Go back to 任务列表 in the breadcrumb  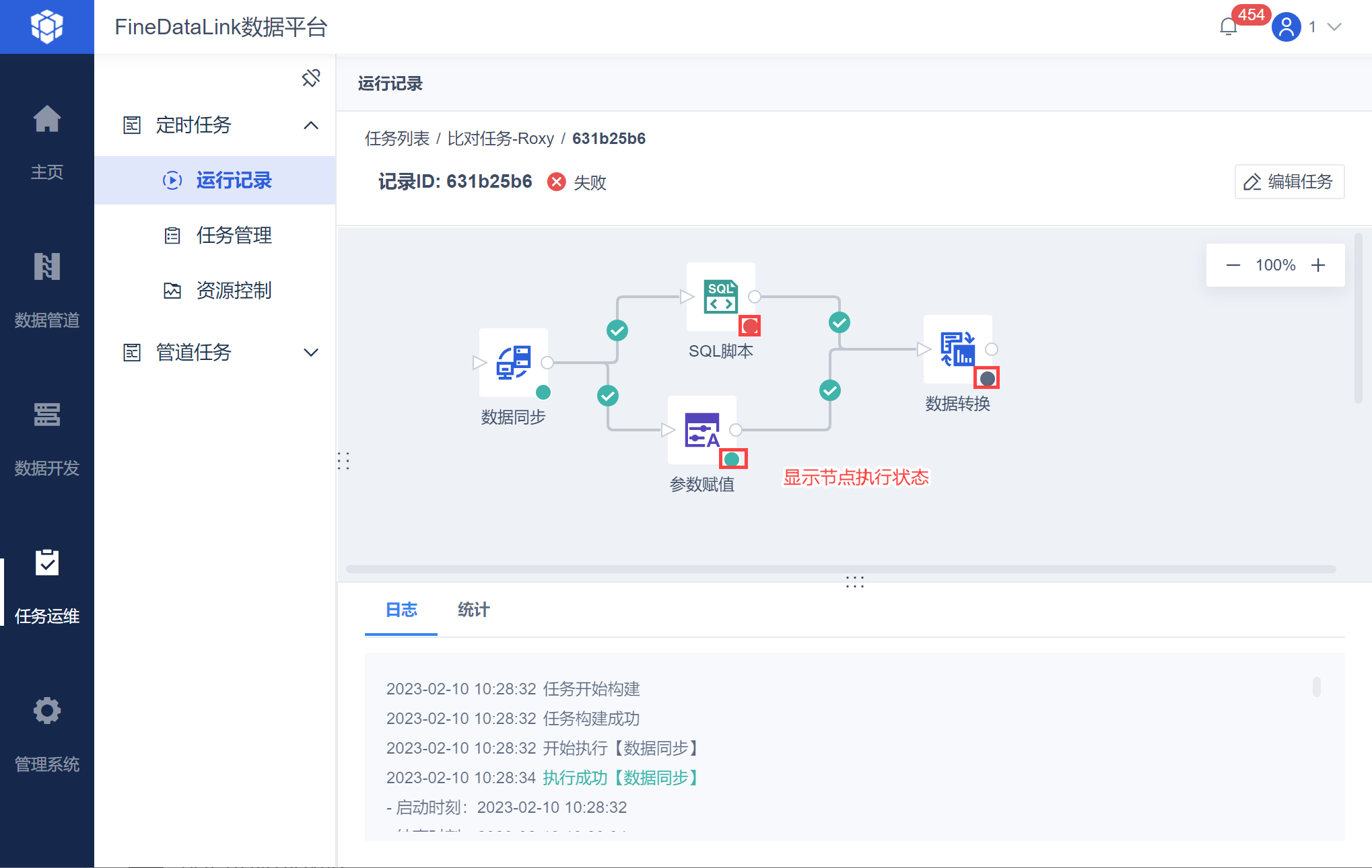click(397, 139)
